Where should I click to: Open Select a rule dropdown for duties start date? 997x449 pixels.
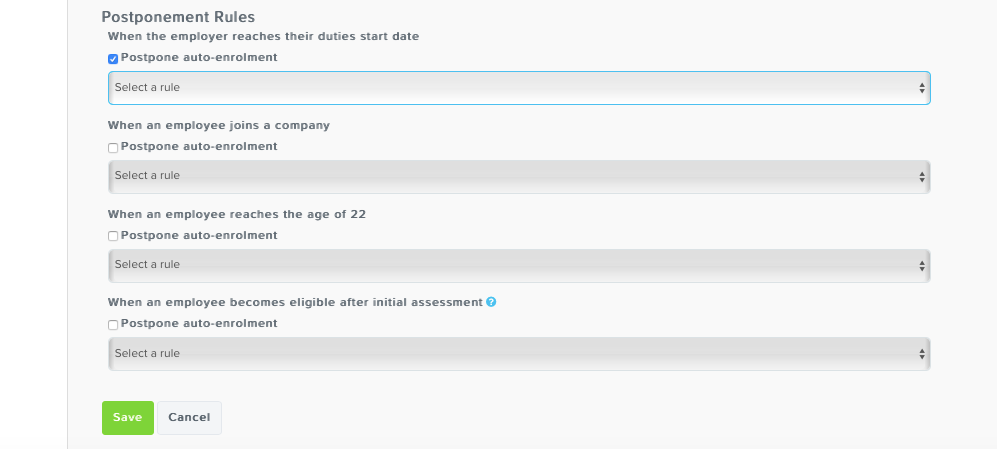tap(519, 88)
